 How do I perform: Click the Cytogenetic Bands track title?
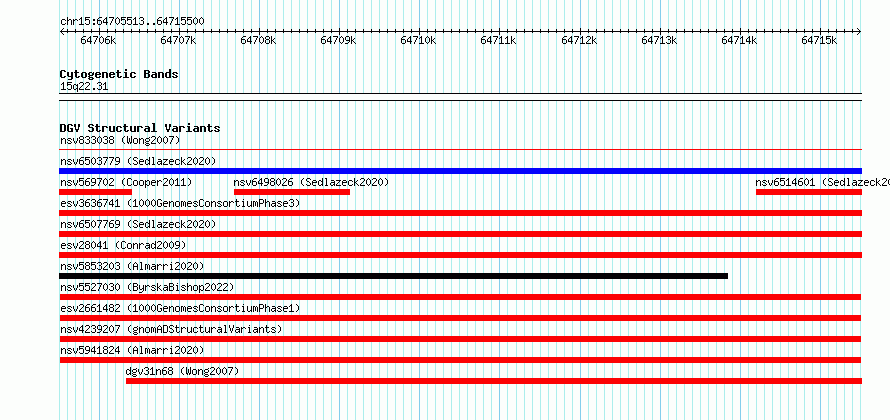coord(119,74)
